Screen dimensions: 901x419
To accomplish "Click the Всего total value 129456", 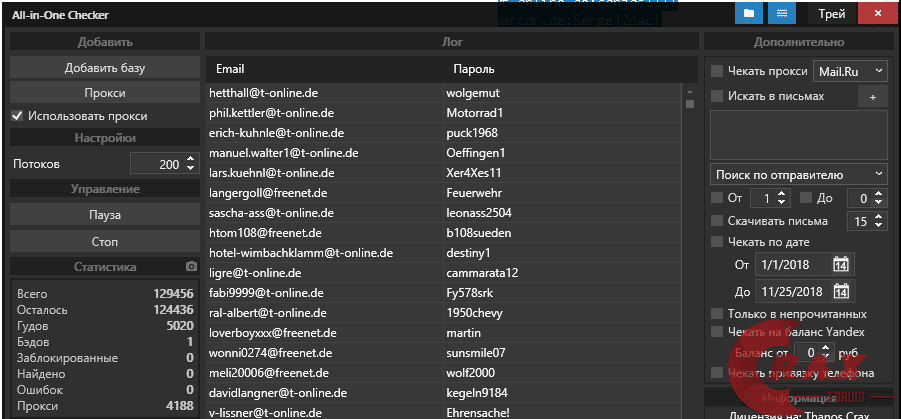I will point(173,294).
